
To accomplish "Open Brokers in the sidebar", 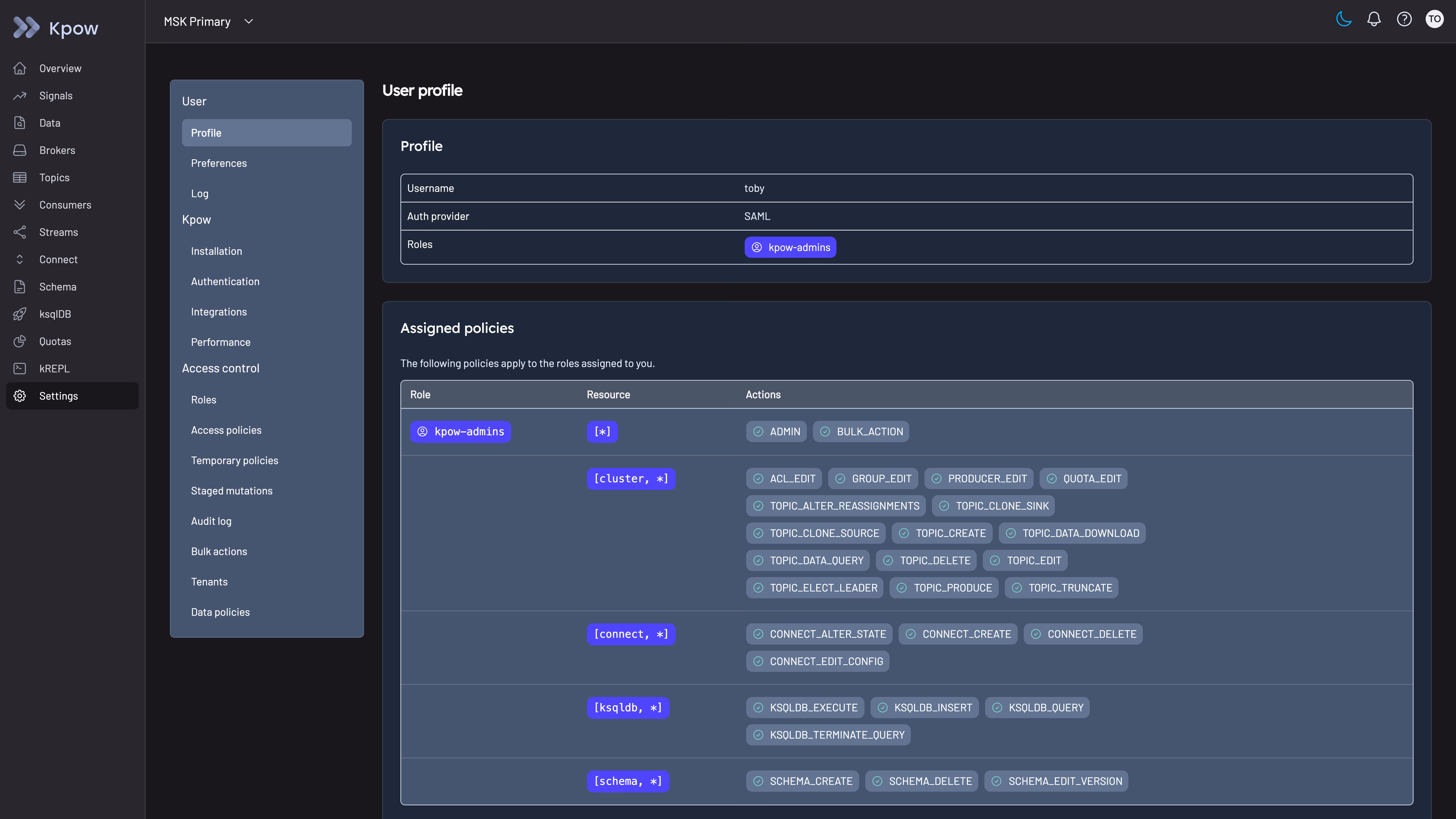I will (x=72, y=150).
